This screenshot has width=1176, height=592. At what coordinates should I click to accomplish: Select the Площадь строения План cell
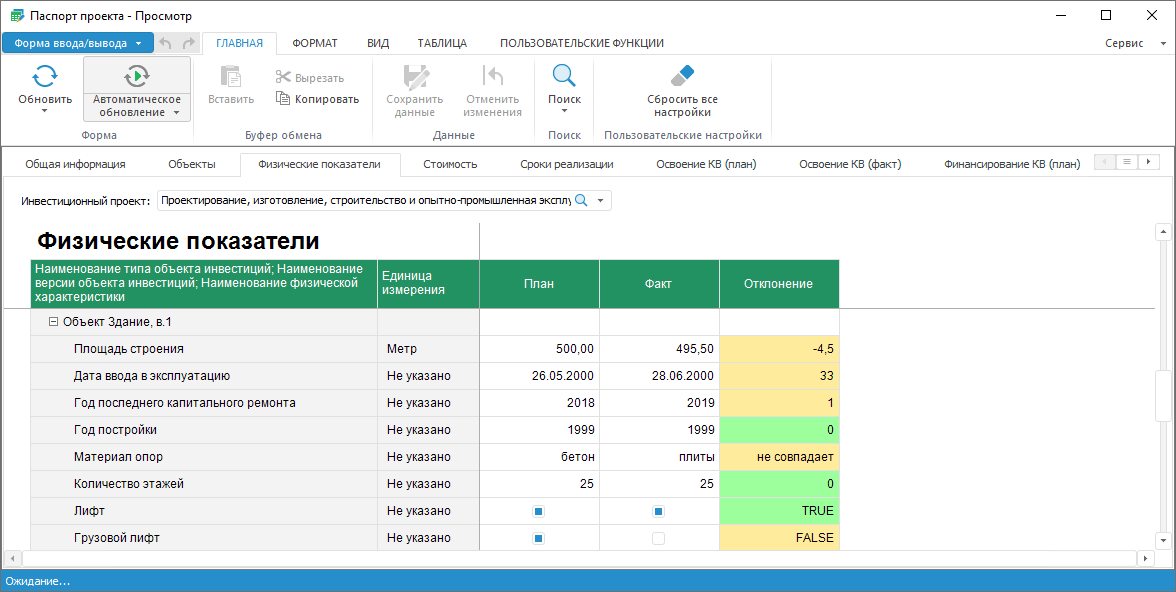(x=539, y=349)
